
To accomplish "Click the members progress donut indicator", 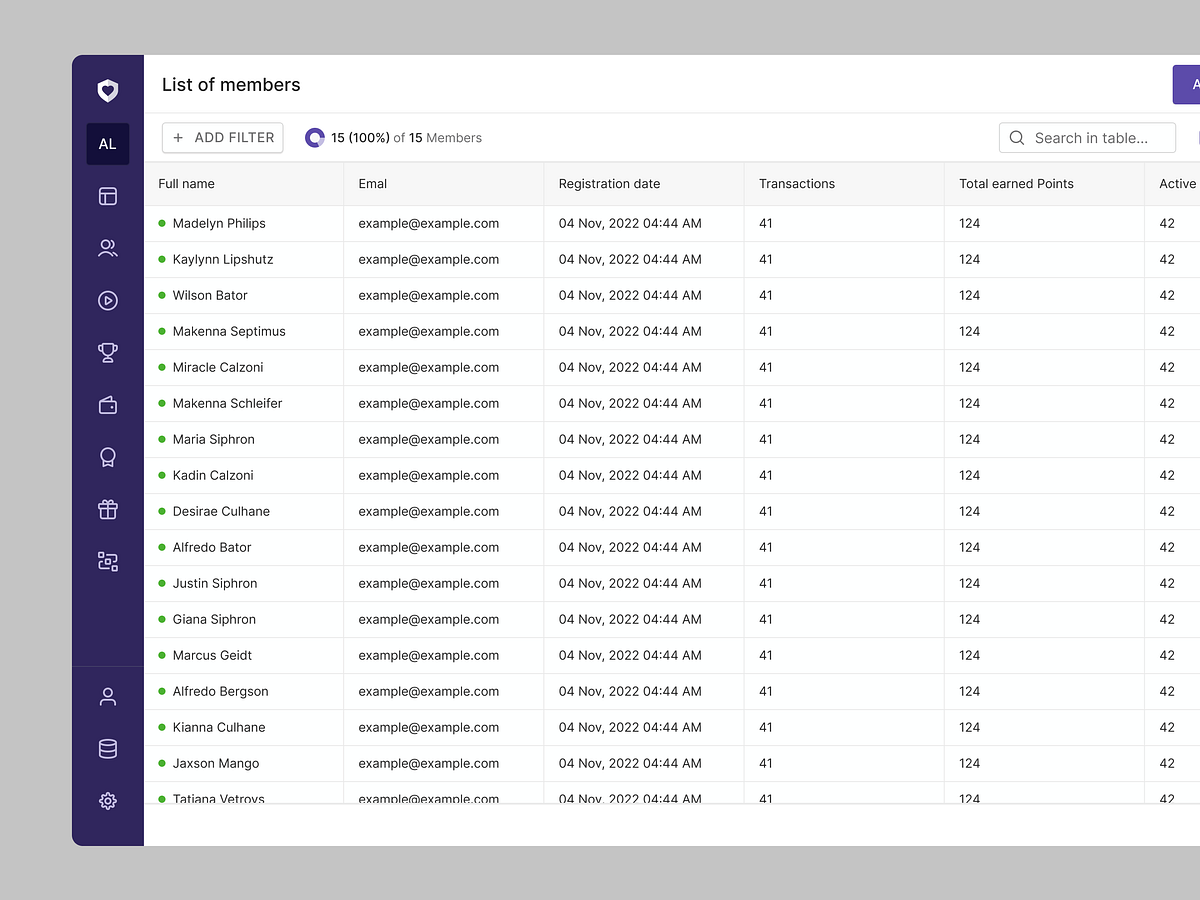I will coord(315,137).
